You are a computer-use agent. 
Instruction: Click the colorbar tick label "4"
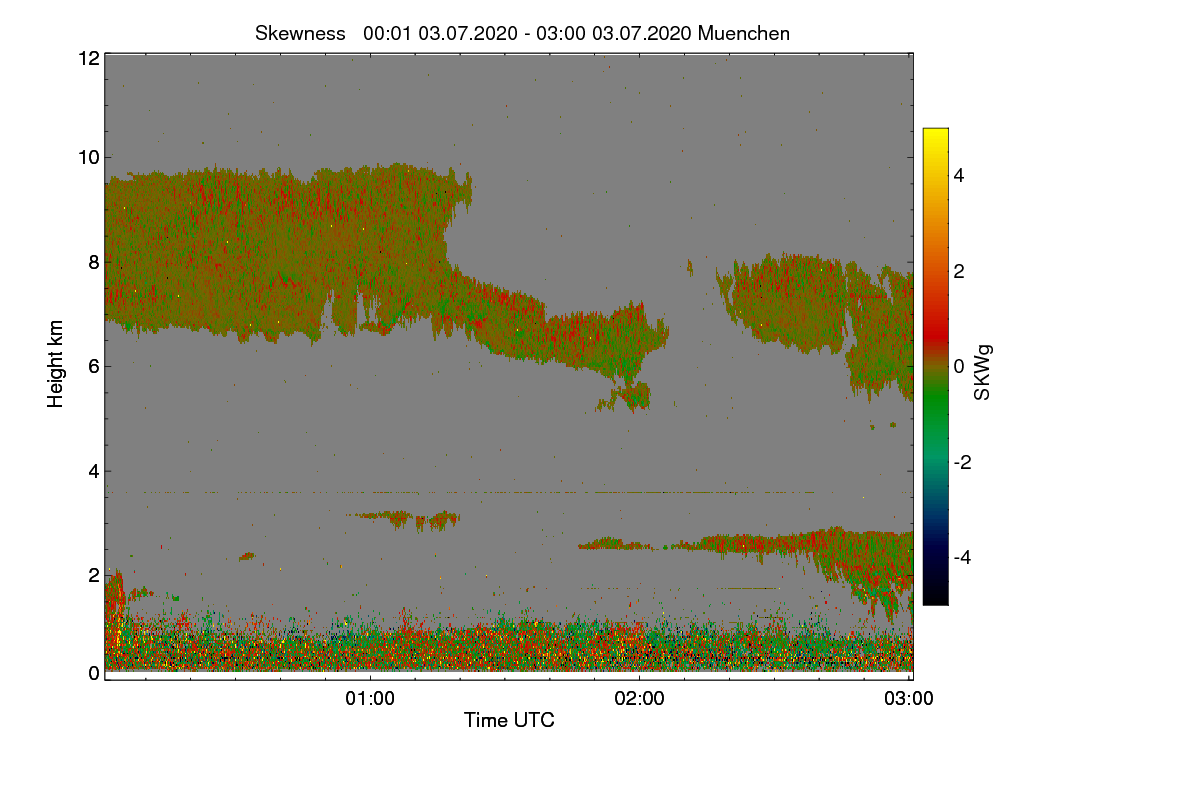(x=961, y=175)
